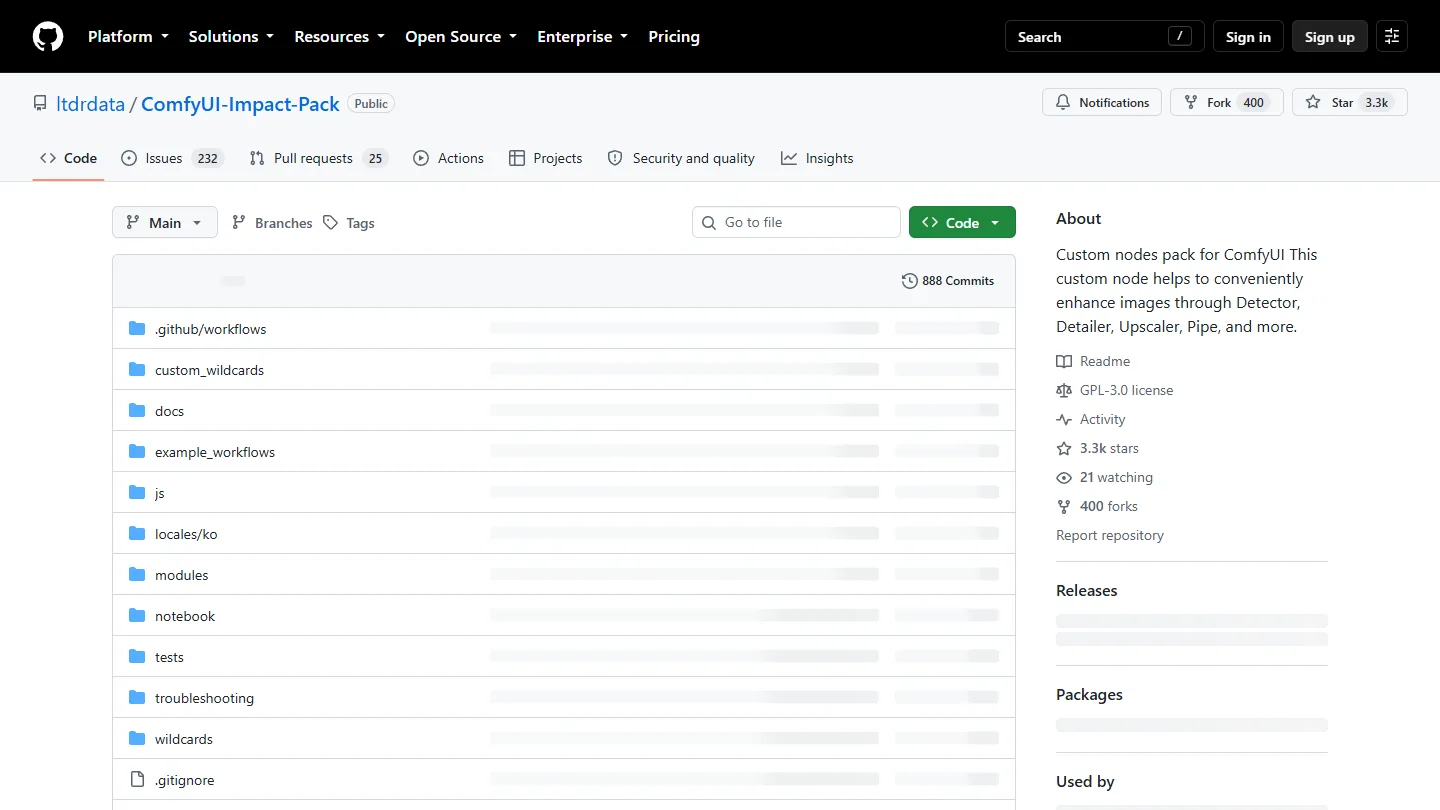
Task: View the Branches list
Action: [x=272, y=223]
